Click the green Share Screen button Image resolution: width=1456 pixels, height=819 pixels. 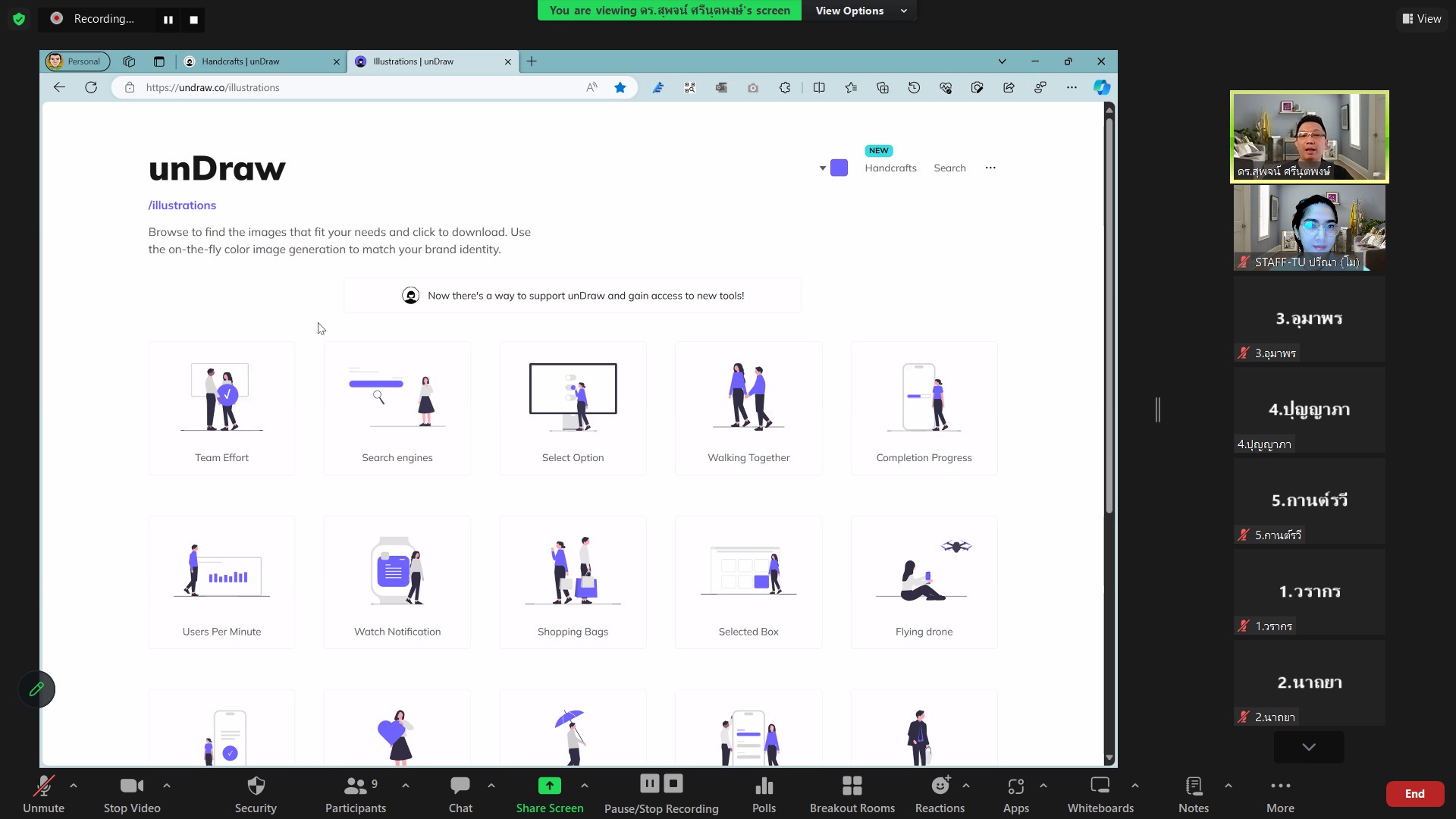click(550, 794)
